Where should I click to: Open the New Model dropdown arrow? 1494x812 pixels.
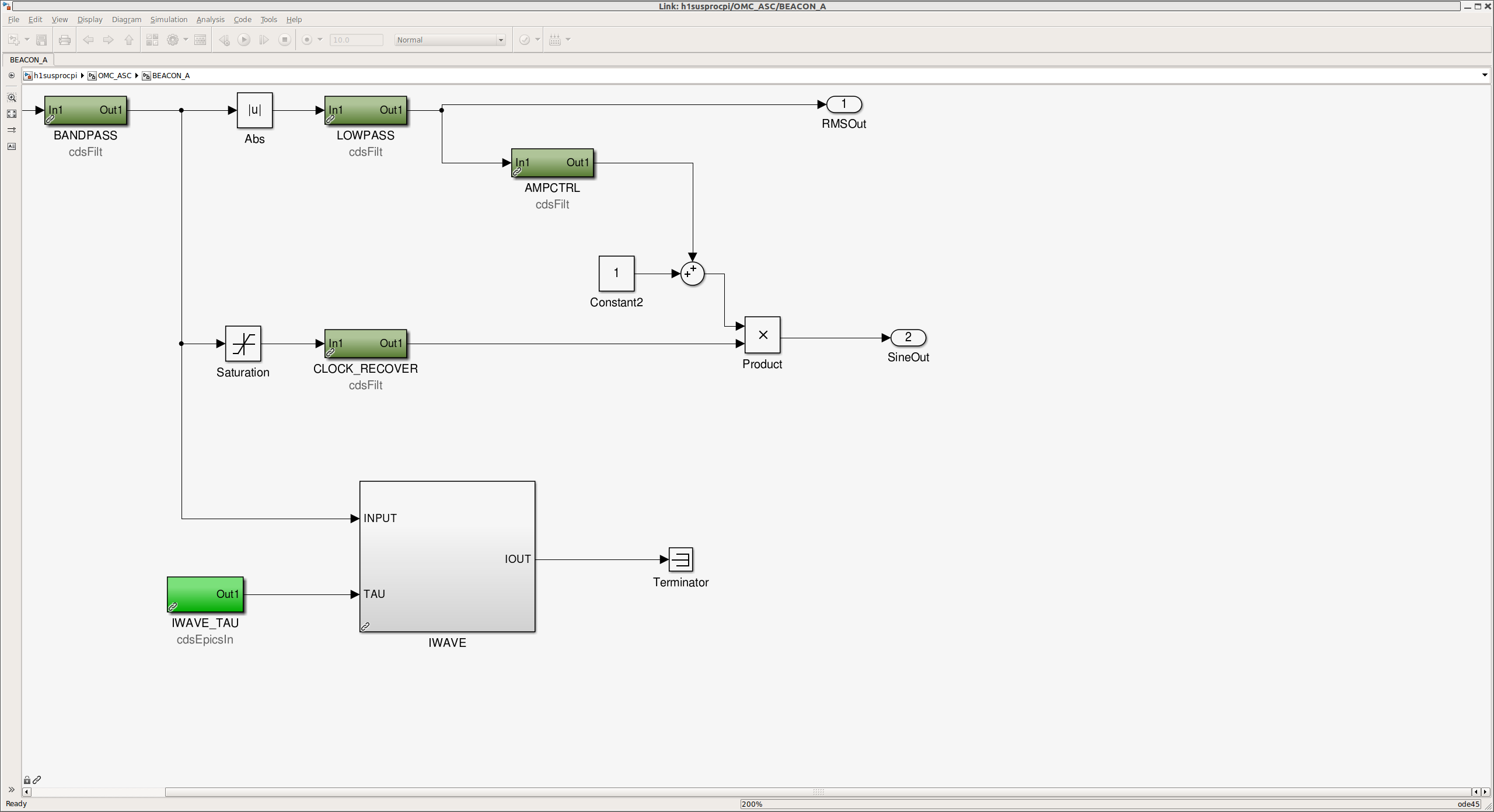tap(27, 40)
